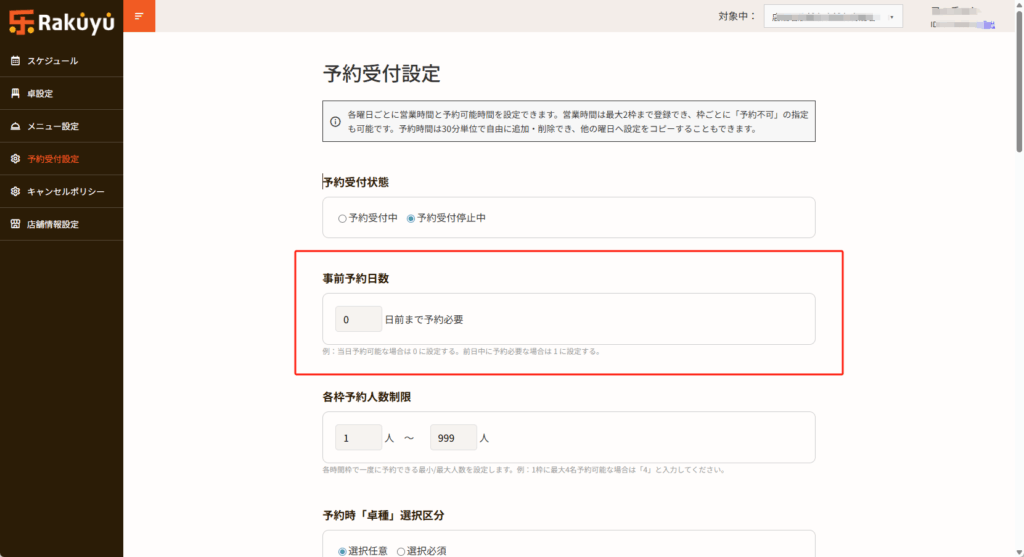Screen dimensions: 1024x557
Task: Select the 予約受付停止中 radio button
Action: click(x=410, y=218)
